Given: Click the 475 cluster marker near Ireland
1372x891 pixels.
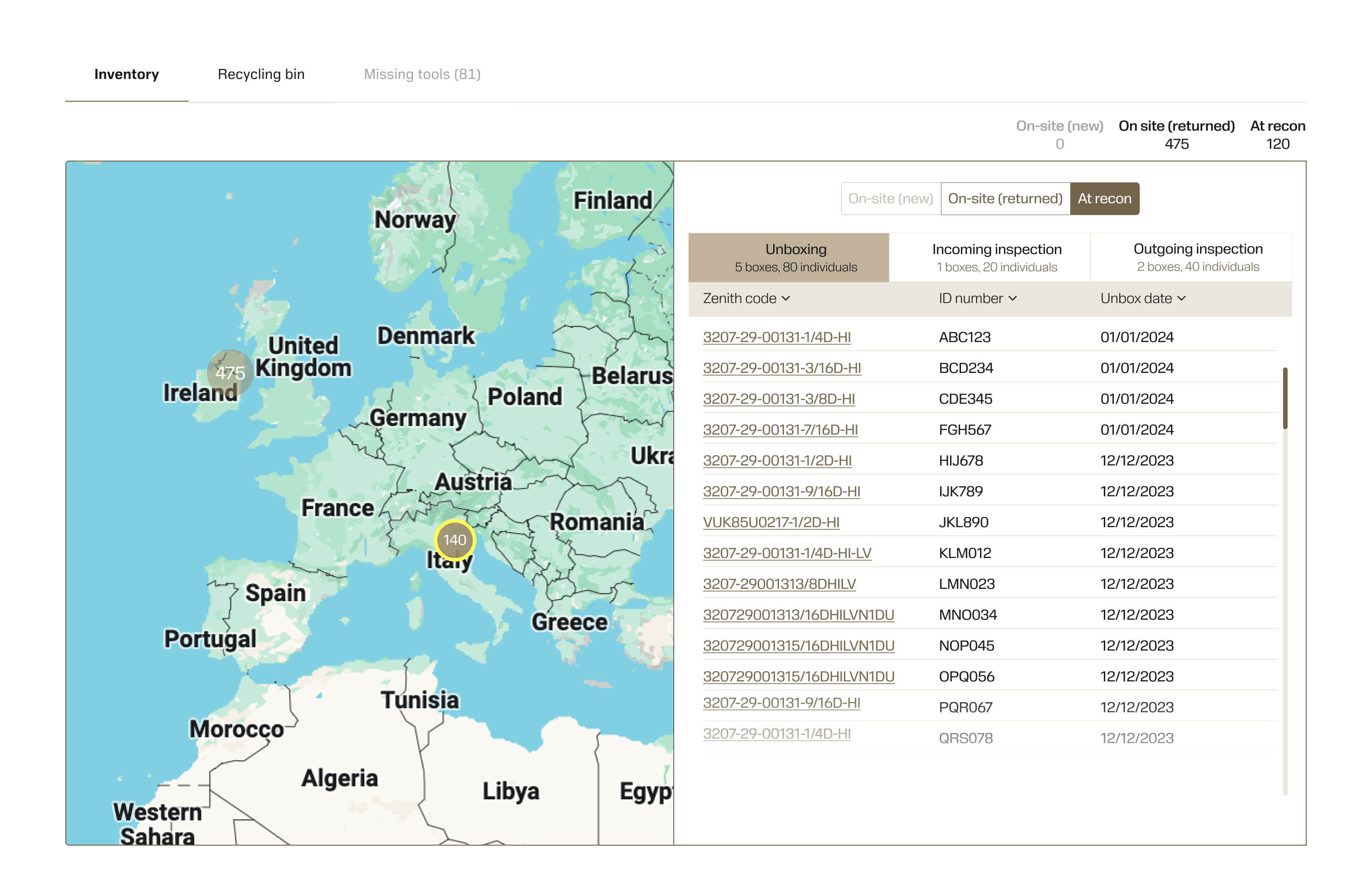Looking at the screenshot, I should [230, 373].
